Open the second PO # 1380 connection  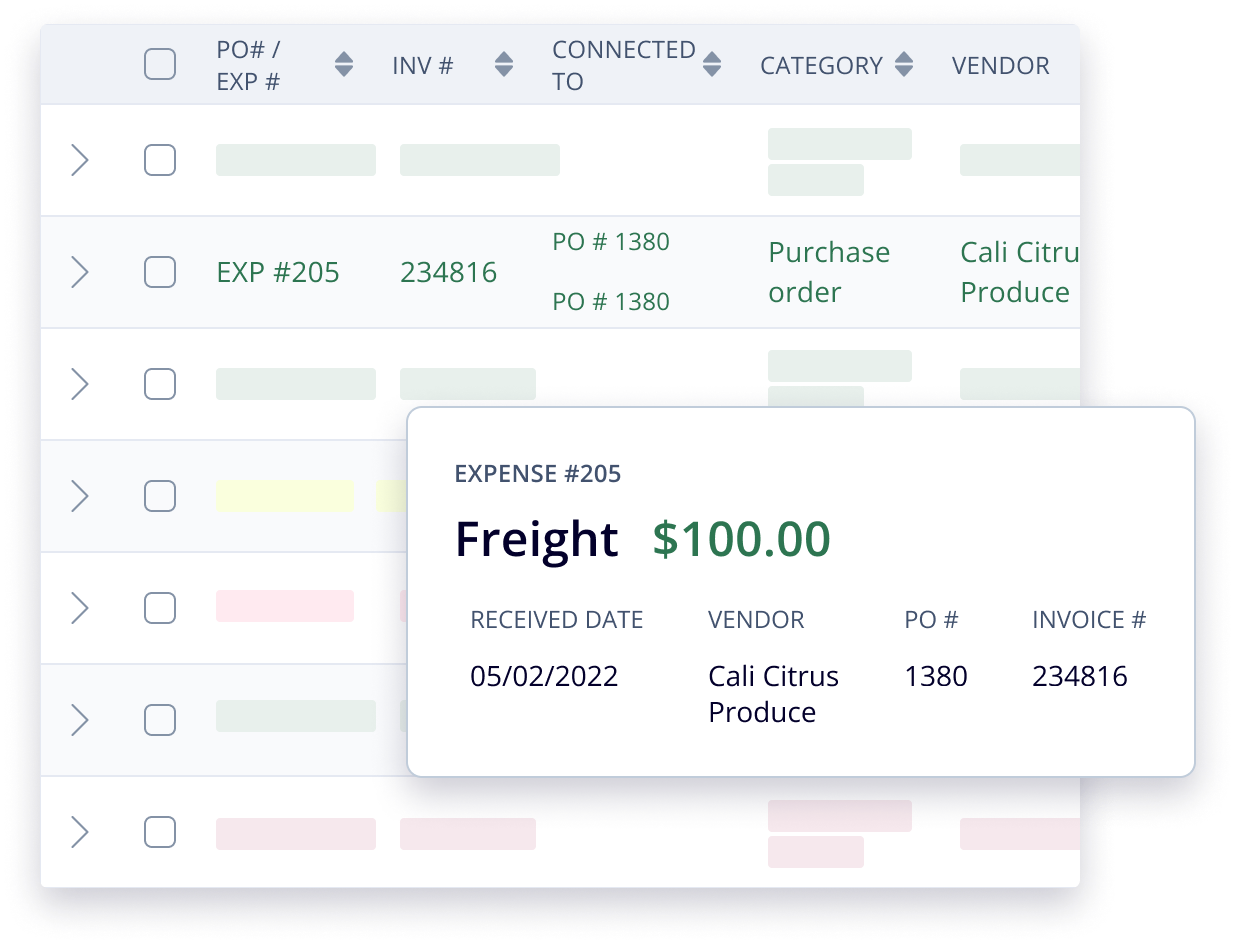[x=611, y=301]
